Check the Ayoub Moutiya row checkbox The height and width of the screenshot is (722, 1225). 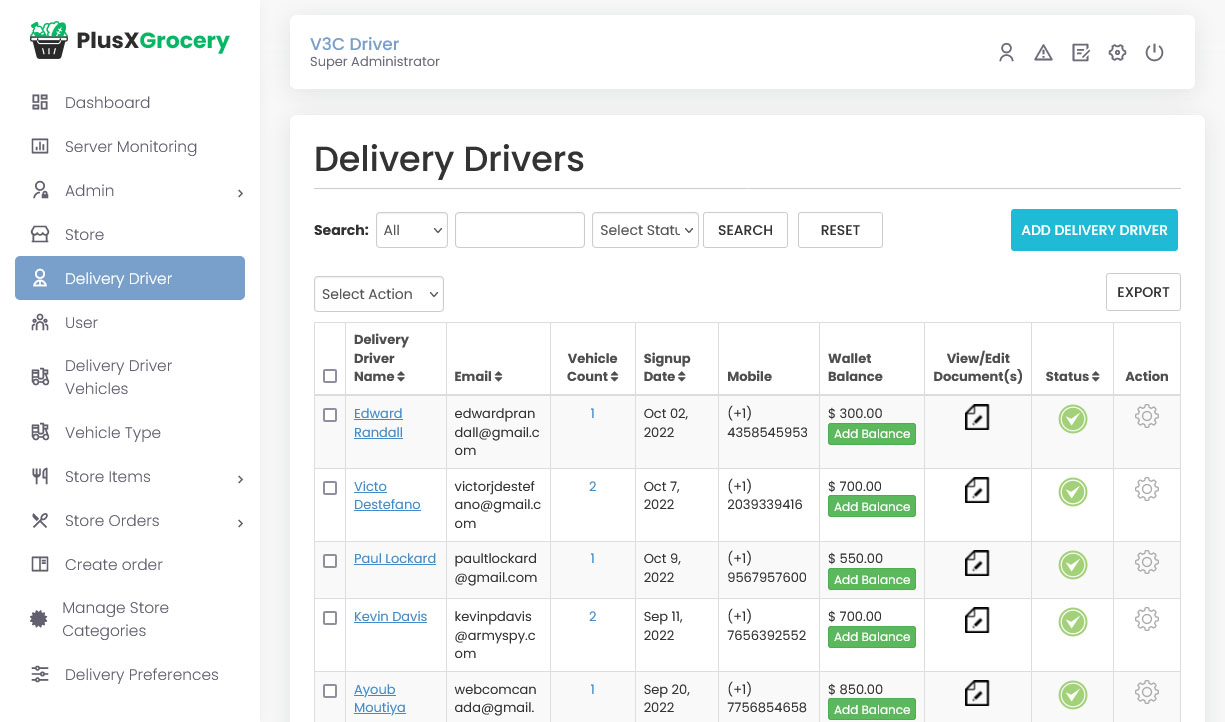coord(330,691)
